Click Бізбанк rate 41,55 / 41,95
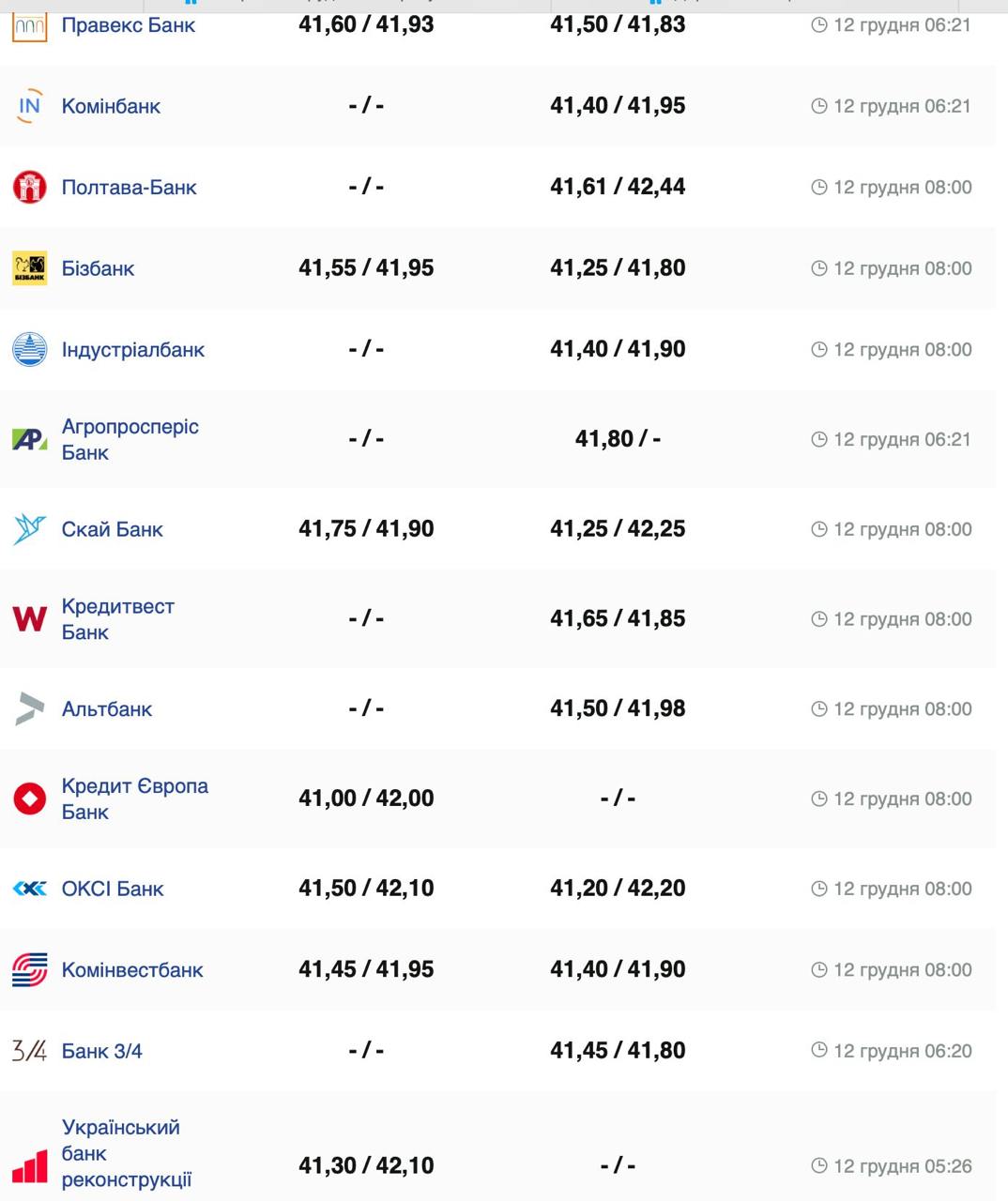 pyautogui.click(x=366, y=268)
